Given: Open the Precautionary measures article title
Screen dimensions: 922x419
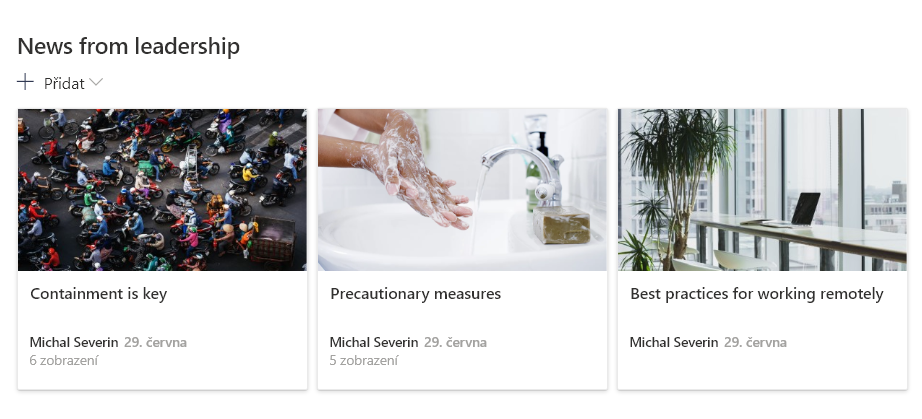Looking at the screenshot, I should click(x=416, y=294).
